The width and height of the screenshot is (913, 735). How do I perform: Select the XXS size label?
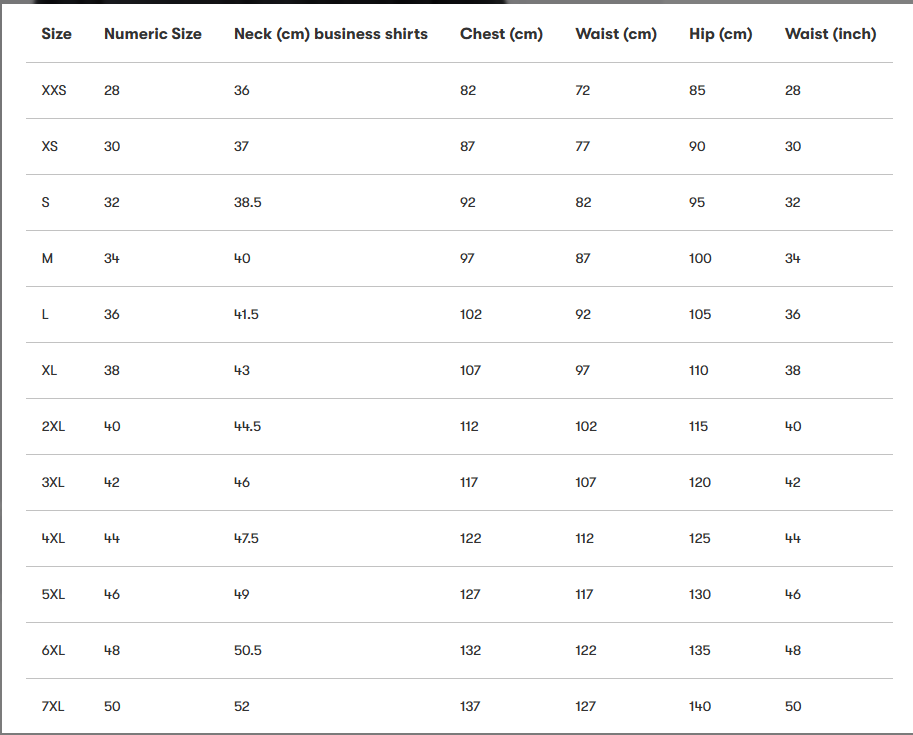pos(54,90)
